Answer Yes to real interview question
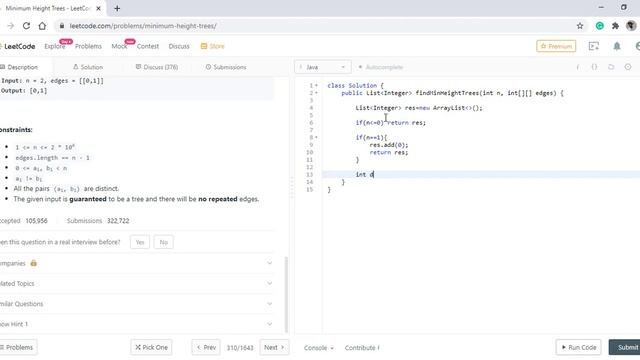Viewport: 640px width, 360px height. tap(140, 242)
